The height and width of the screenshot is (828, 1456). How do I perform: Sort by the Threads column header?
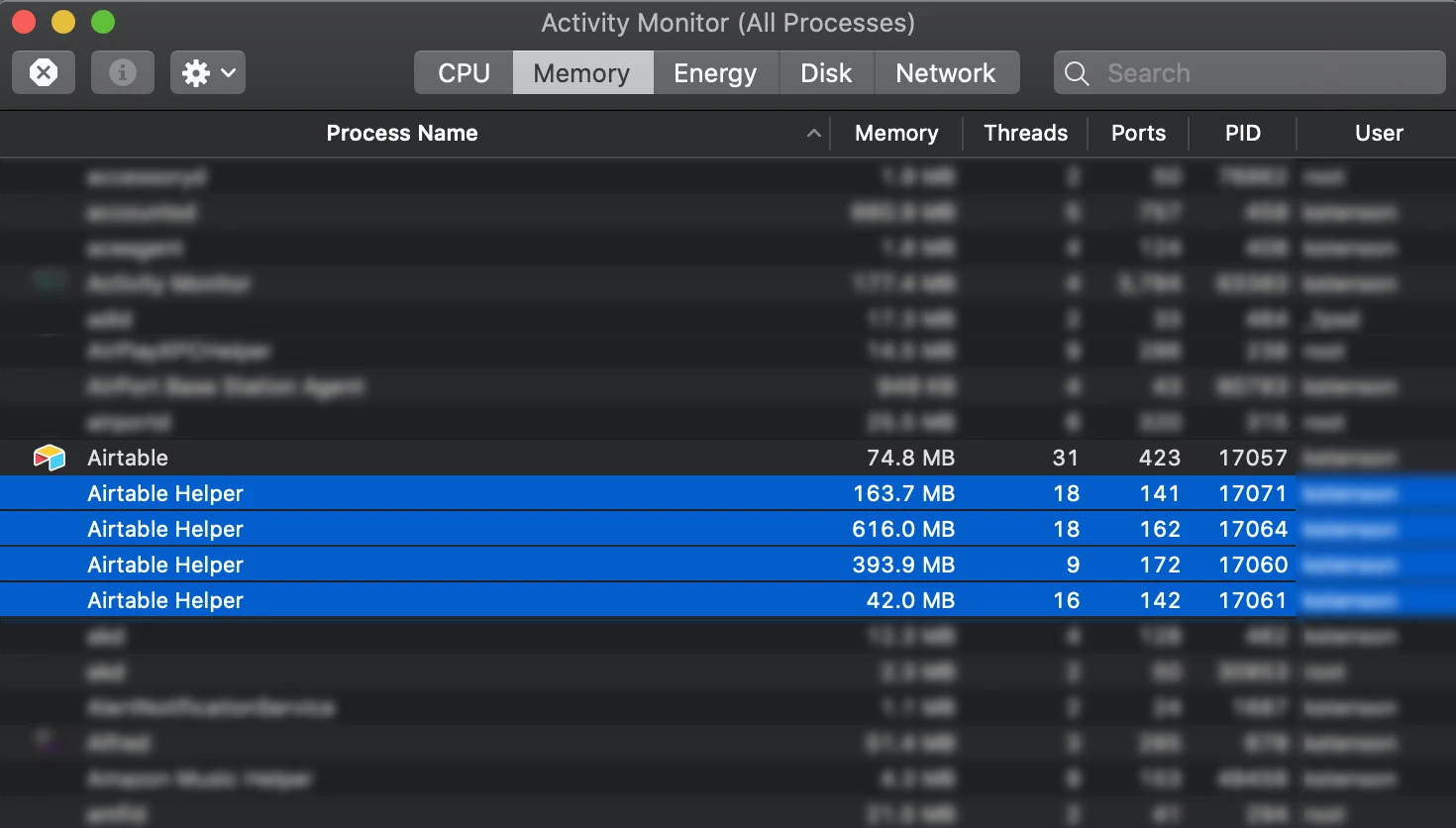(x=1026, y=133)
